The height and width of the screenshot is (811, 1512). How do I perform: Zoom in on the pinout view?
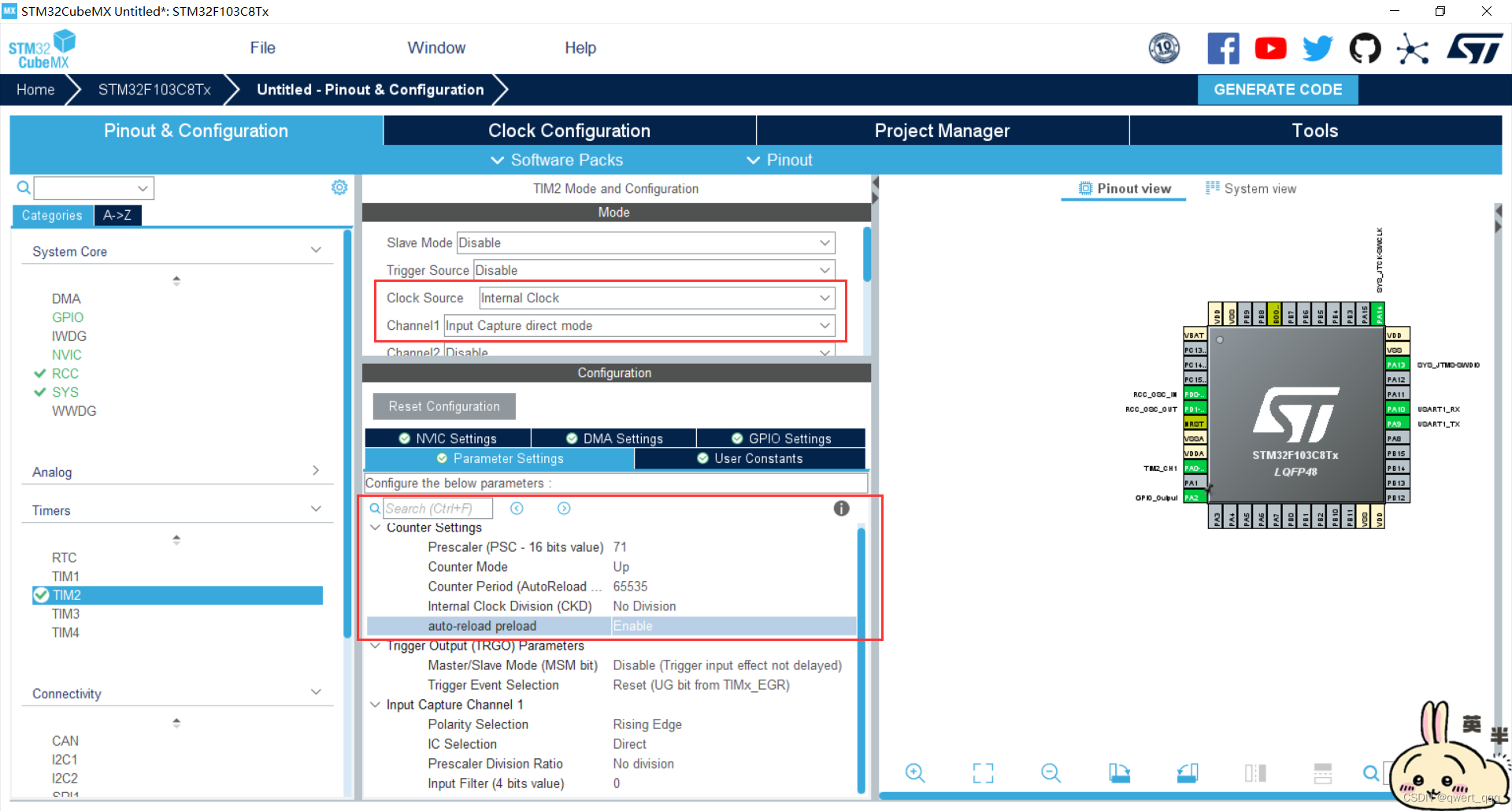point(915,773)
